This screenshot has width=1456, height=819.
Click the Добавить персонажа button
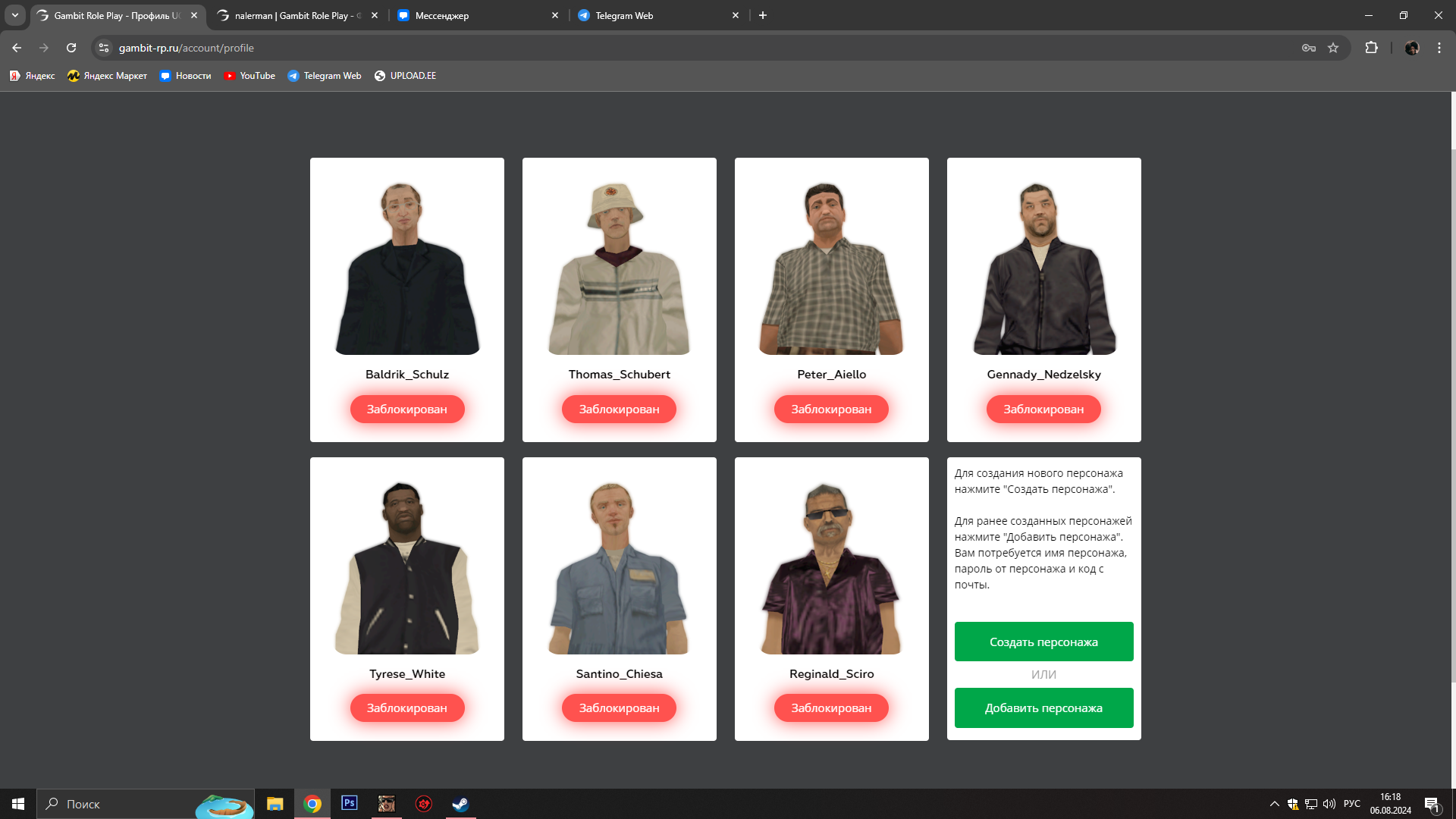click(x=1043, y=708)
